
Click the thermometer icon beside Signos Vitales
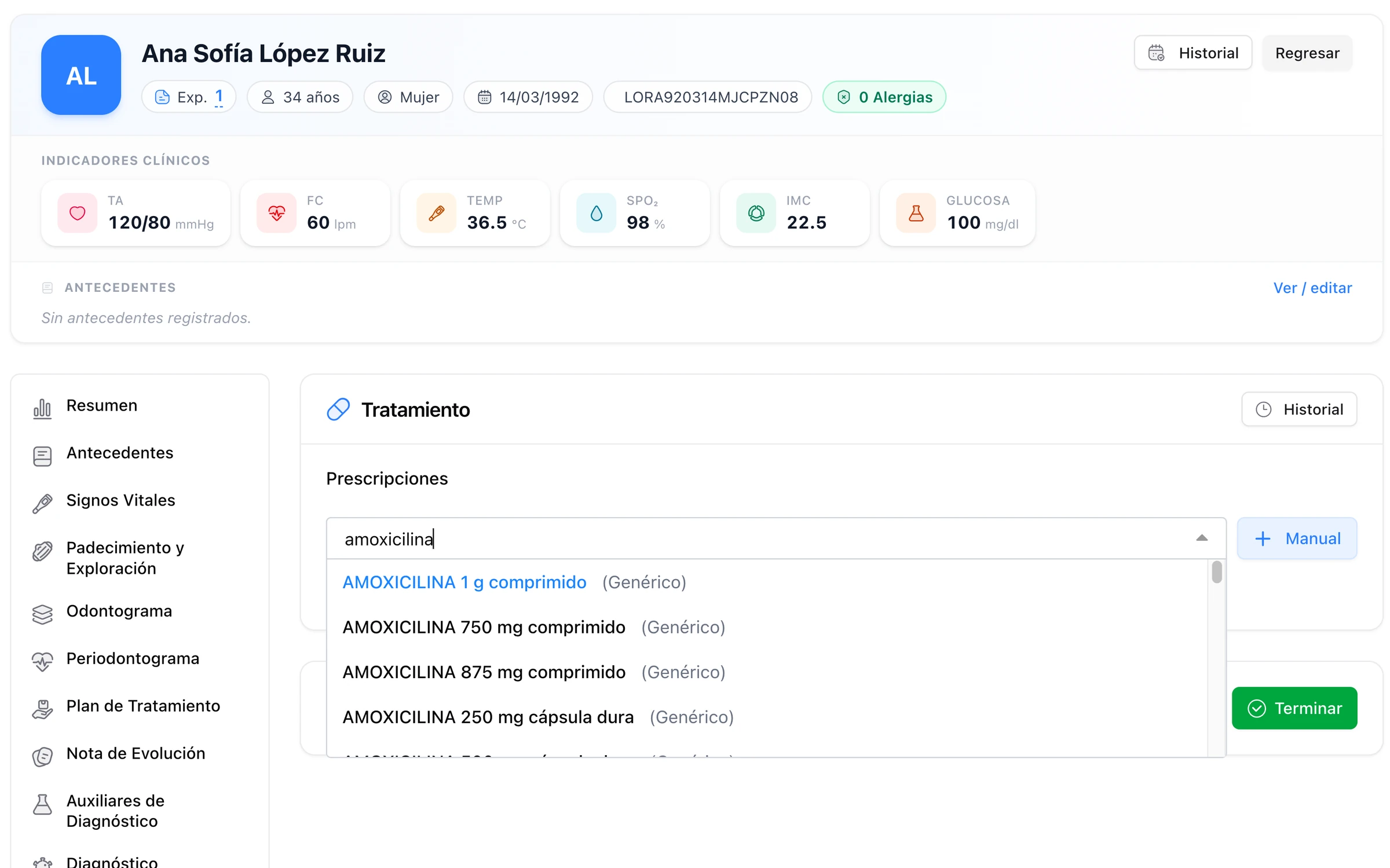click(x=42, y=504)
